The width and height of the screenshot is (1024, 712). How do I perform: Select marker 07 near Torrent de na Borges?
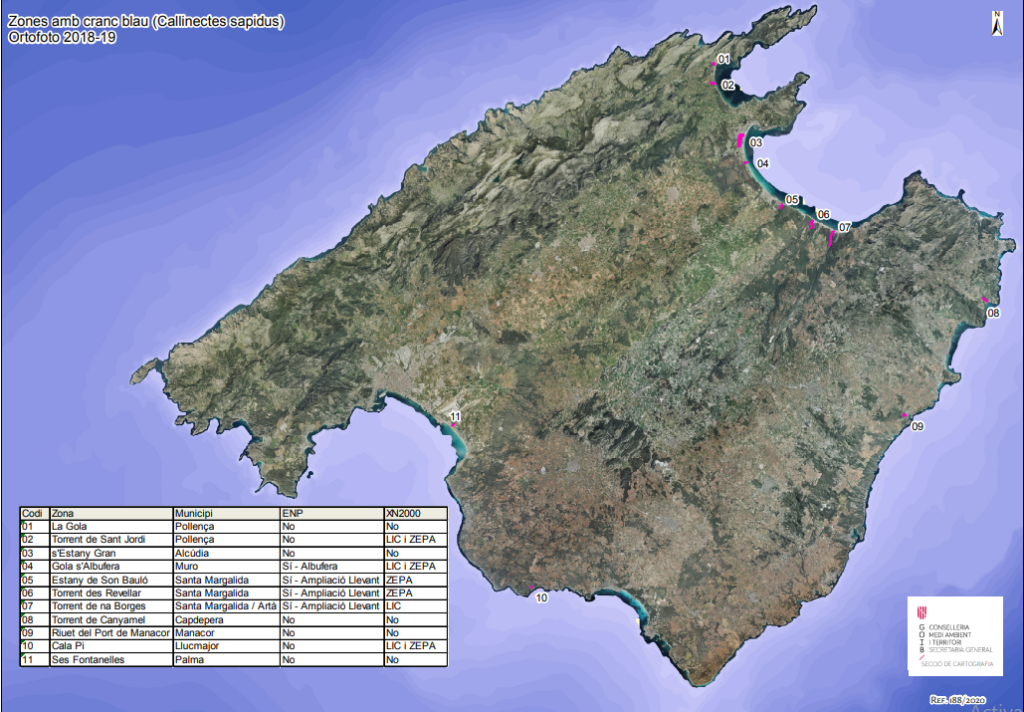(x=832, y=236)
